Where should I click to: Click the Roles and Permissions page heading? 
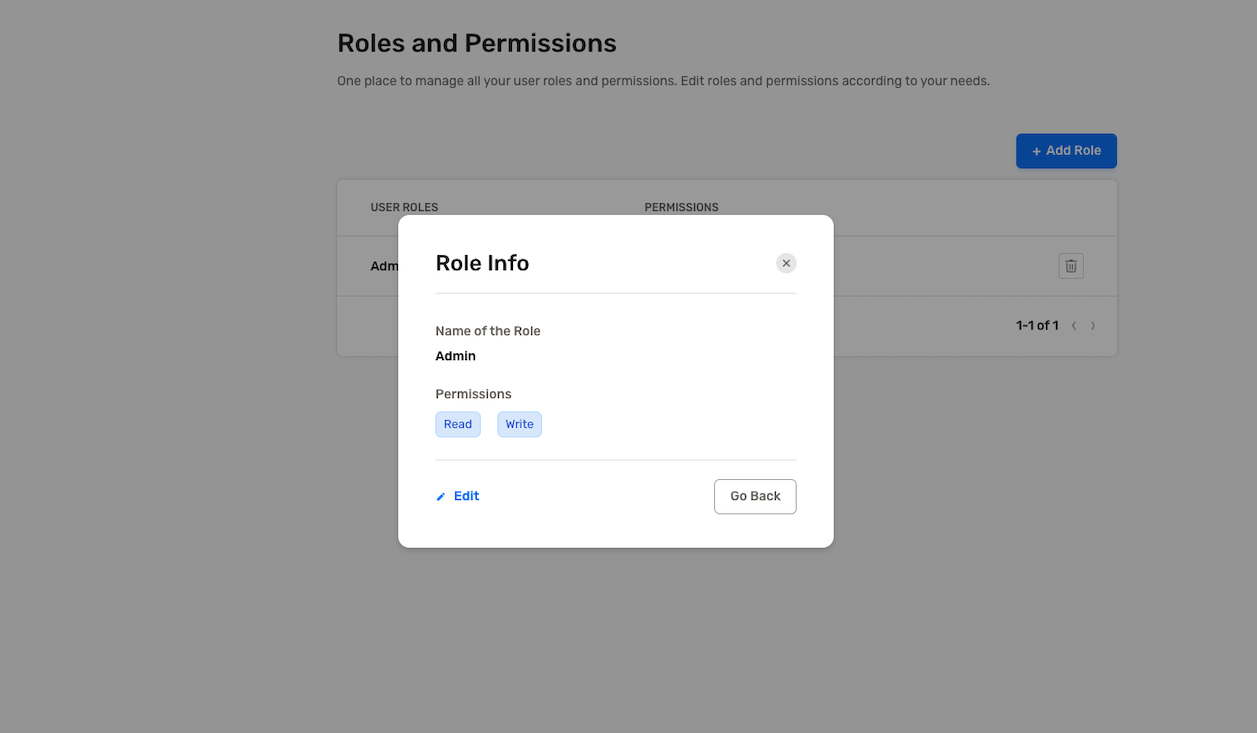pyautogui.click(x=476, y=43)
